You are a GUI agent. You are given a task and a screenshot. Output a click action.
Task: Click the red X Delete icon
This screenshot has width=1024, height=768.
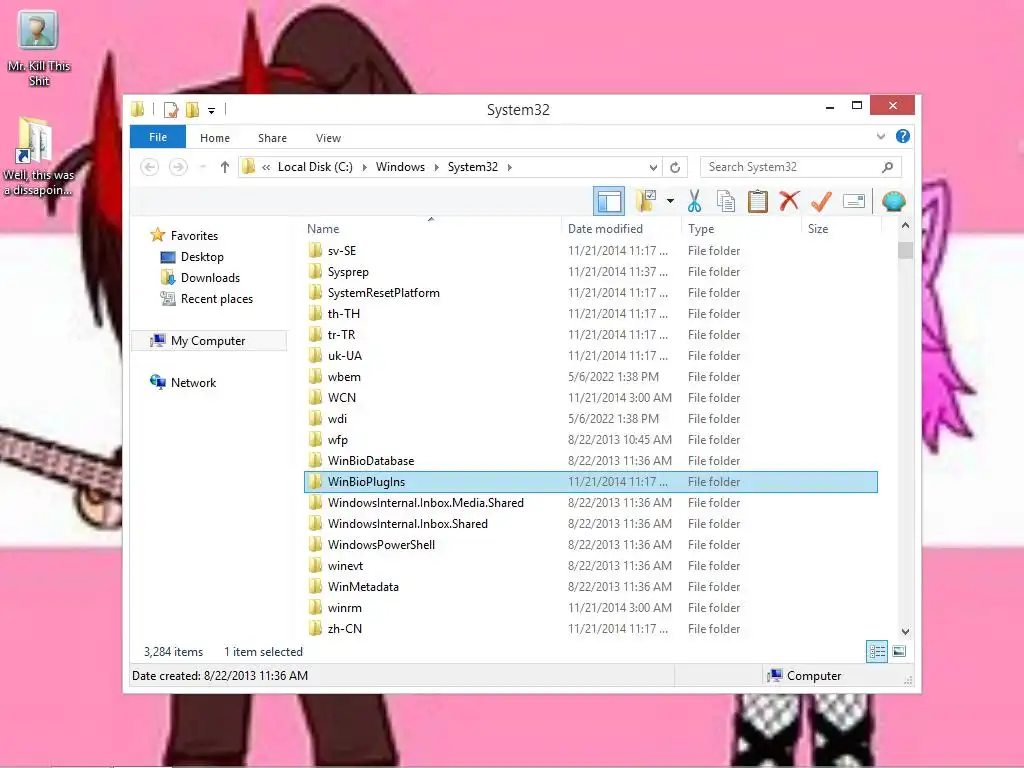pyautogui.click(x=789, y=201)
